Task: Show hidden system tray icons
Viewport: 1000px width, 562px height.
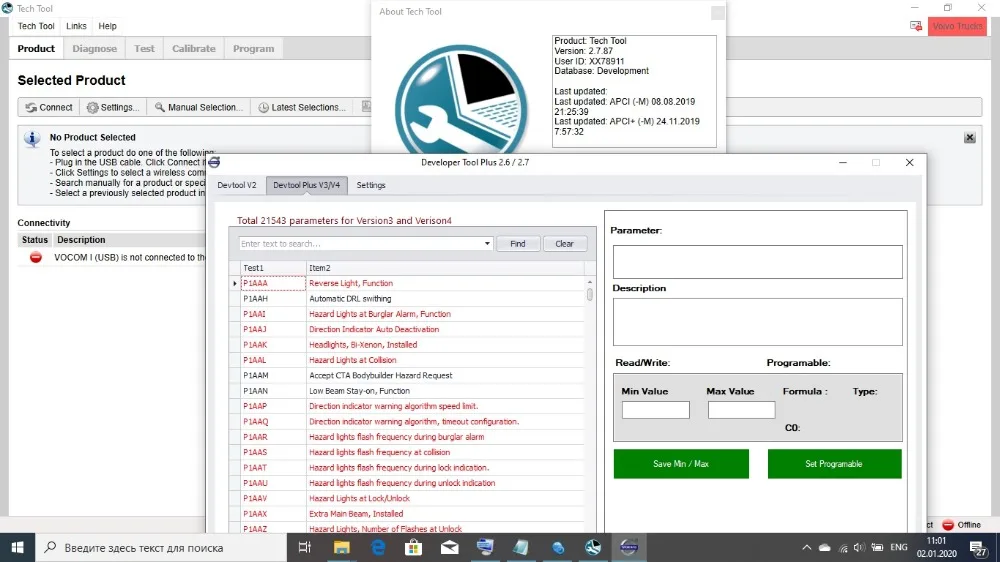Action: tap(807, 547)
